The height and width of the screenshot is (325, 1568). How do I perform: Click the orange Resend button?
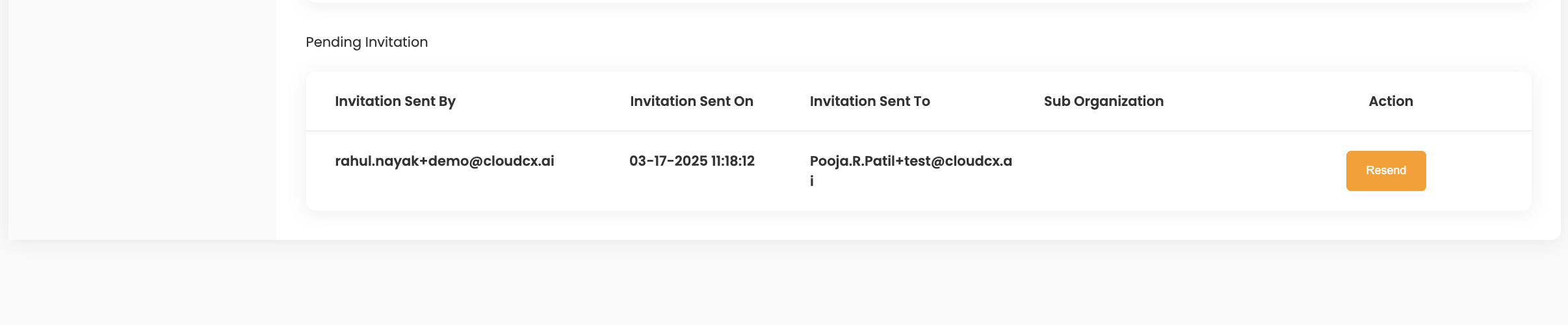[x=1385, y=171]
